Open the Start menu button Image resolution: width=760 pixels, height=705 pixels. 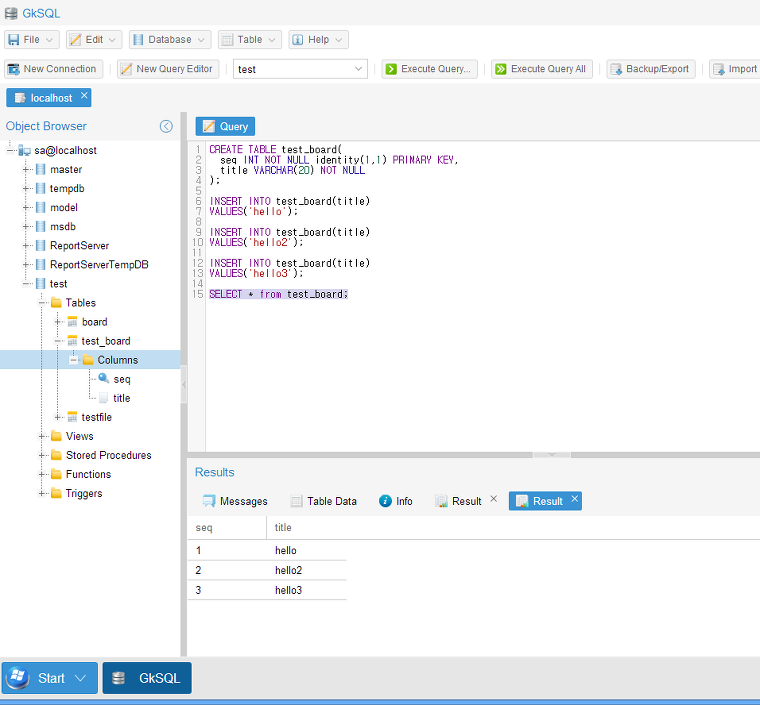coord(50,678)
